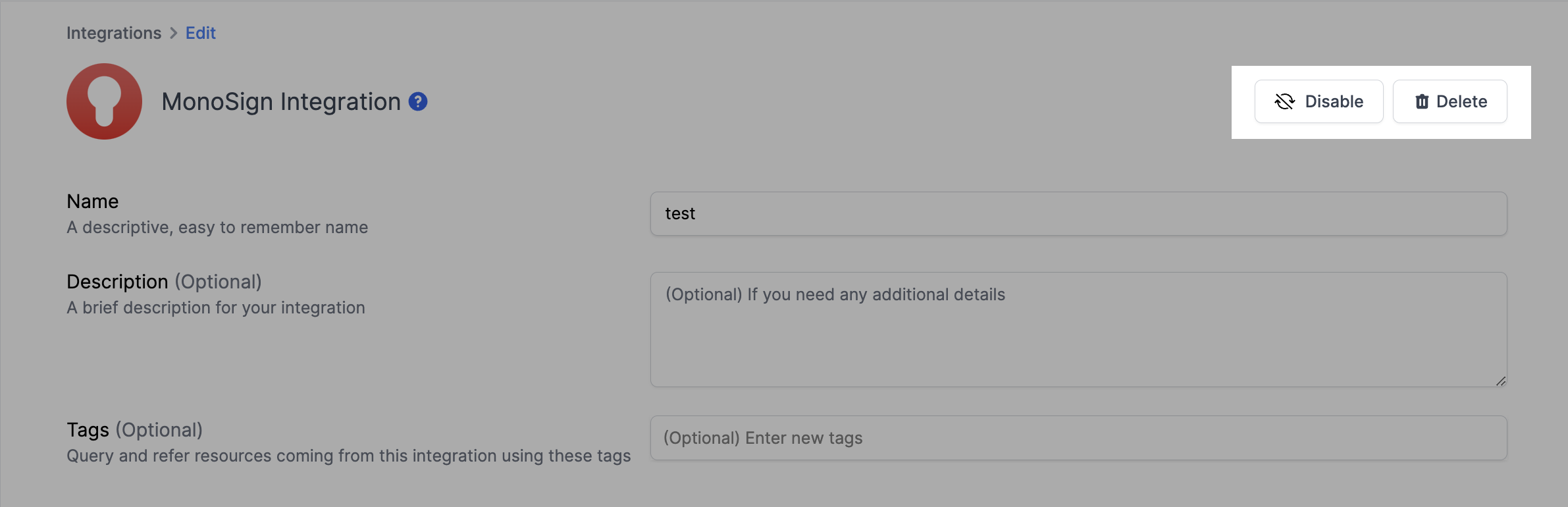Click the "Description (Optional)" label
Screen dimensions: 1568x507
pyautogui.click(x=164, y=282)
